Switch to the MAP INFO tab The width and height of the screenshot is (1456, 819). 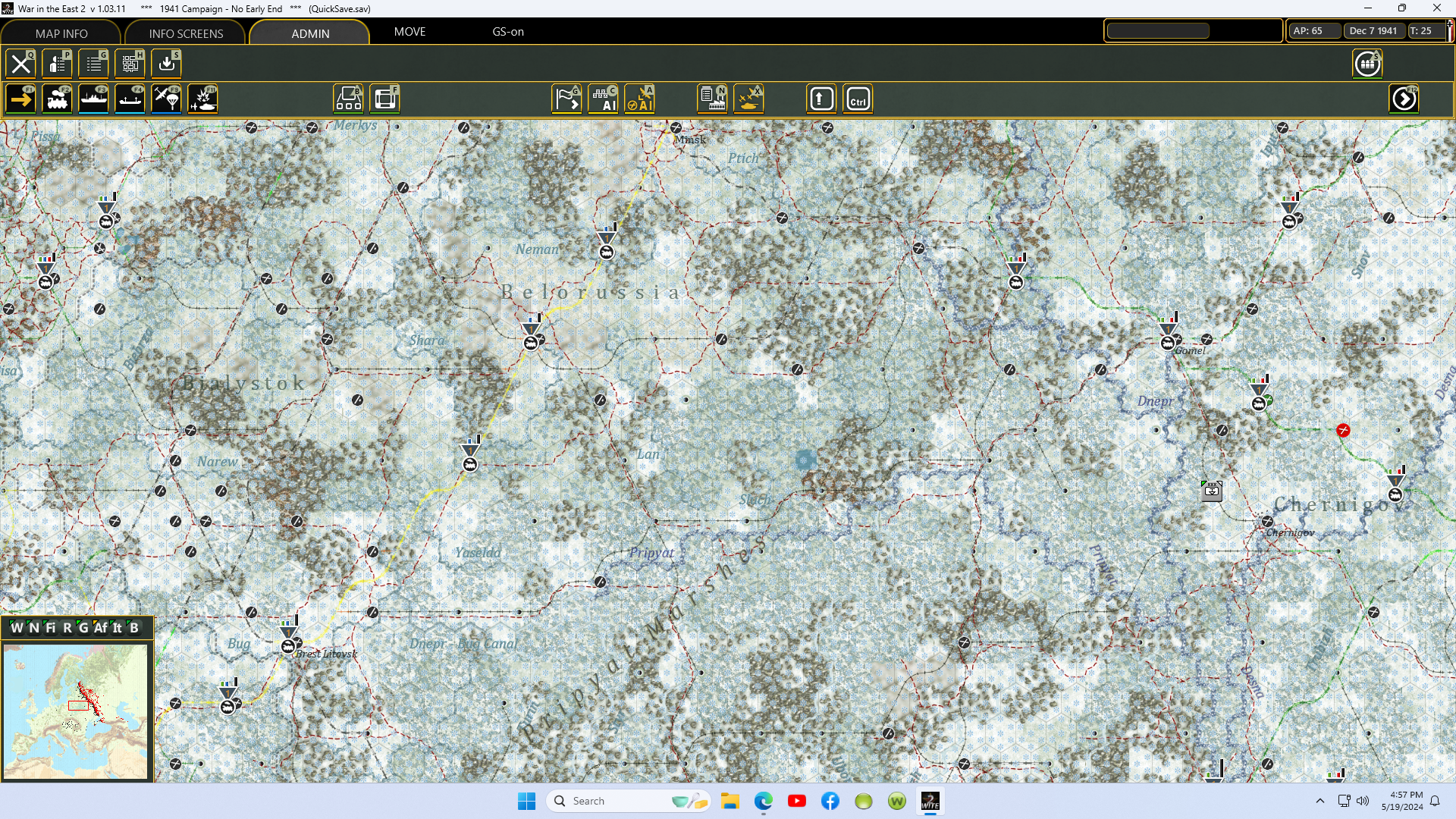click(61, 33)
